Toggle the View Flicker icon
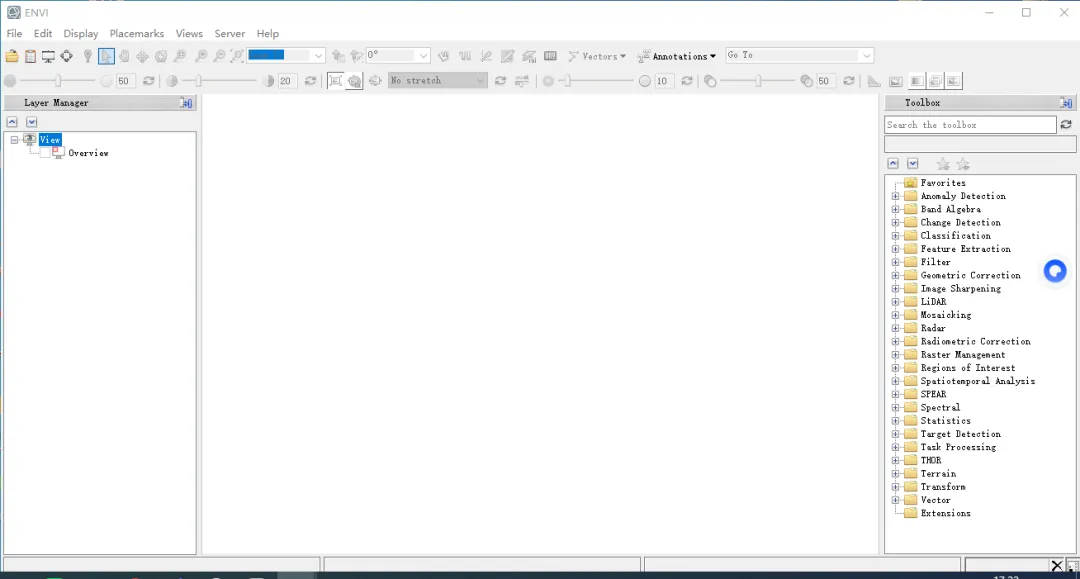 935,81
